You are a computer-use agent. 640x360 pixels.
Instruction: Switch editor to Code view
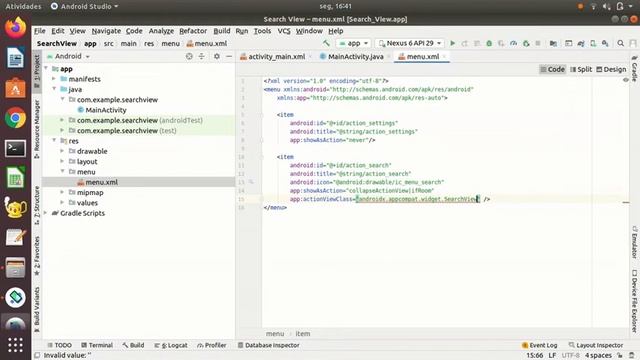point(552,69)
